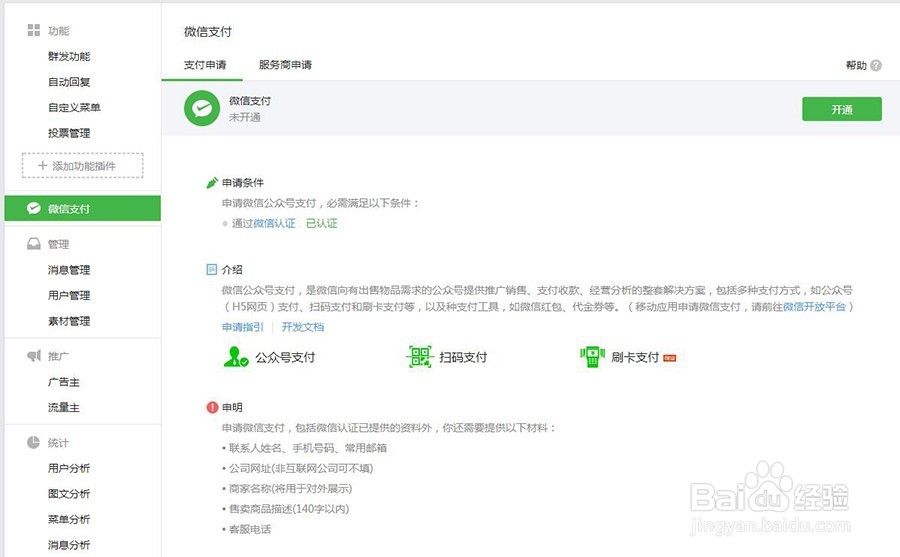The height and width of the screenshot is (557, 900).
Task: Select 微信支付 in the sidebar
Action: (83, 208)
